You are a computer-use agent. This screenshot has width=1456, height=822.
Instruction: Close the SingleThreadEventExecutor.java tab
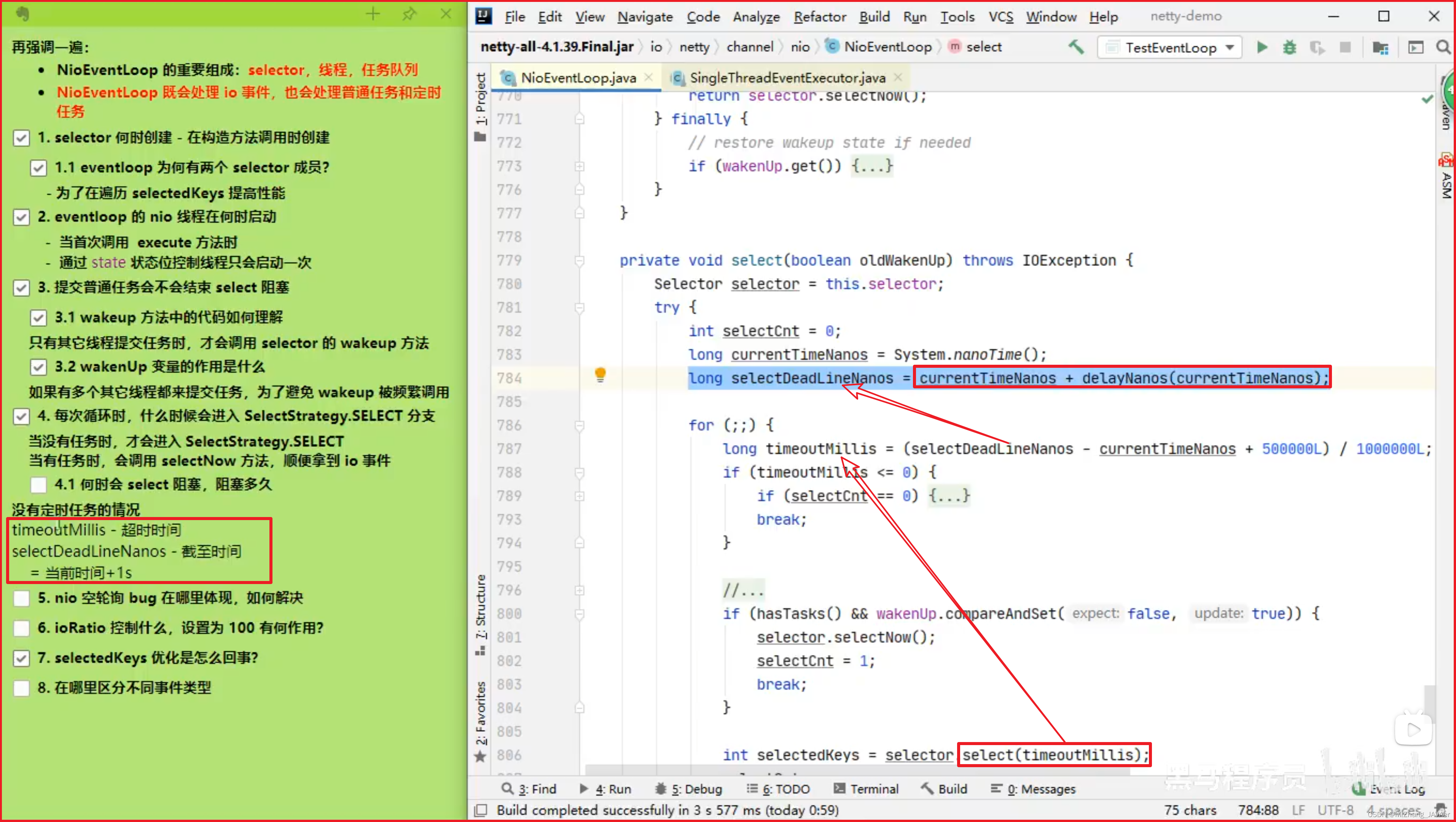click(x=898, y=77)
